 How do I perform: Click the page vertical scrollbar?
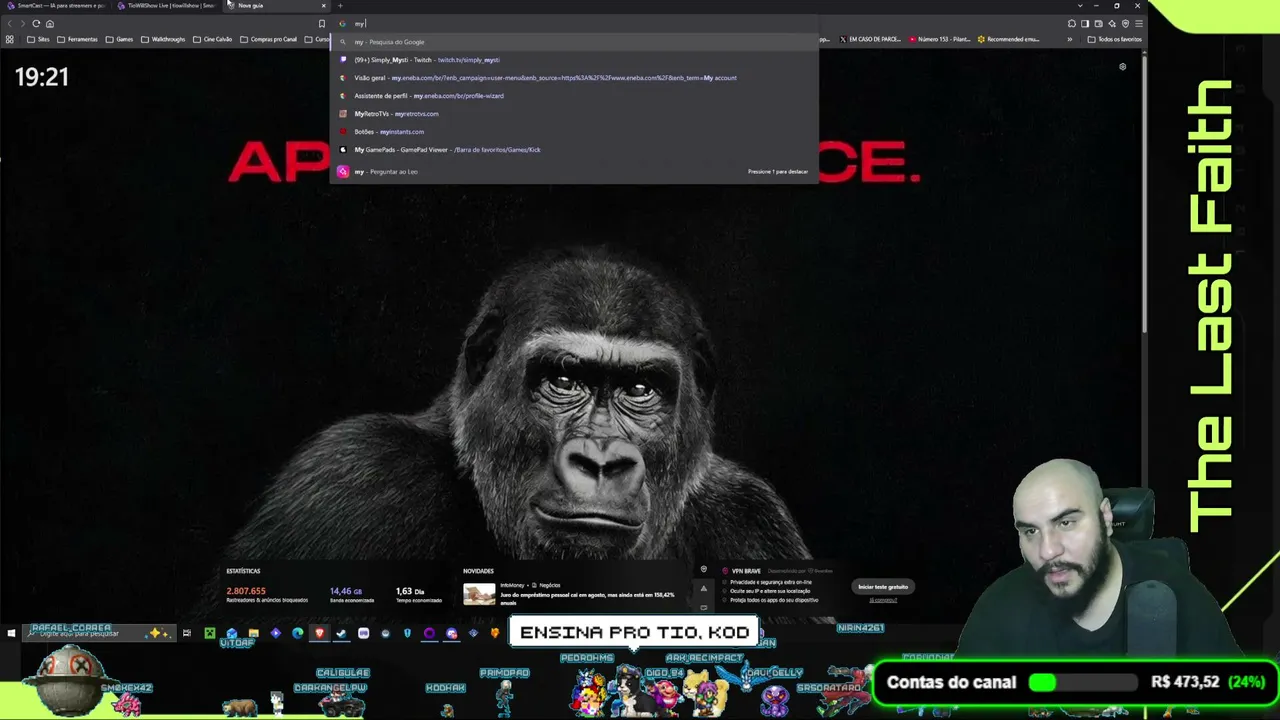click(x=1146, y=195)
